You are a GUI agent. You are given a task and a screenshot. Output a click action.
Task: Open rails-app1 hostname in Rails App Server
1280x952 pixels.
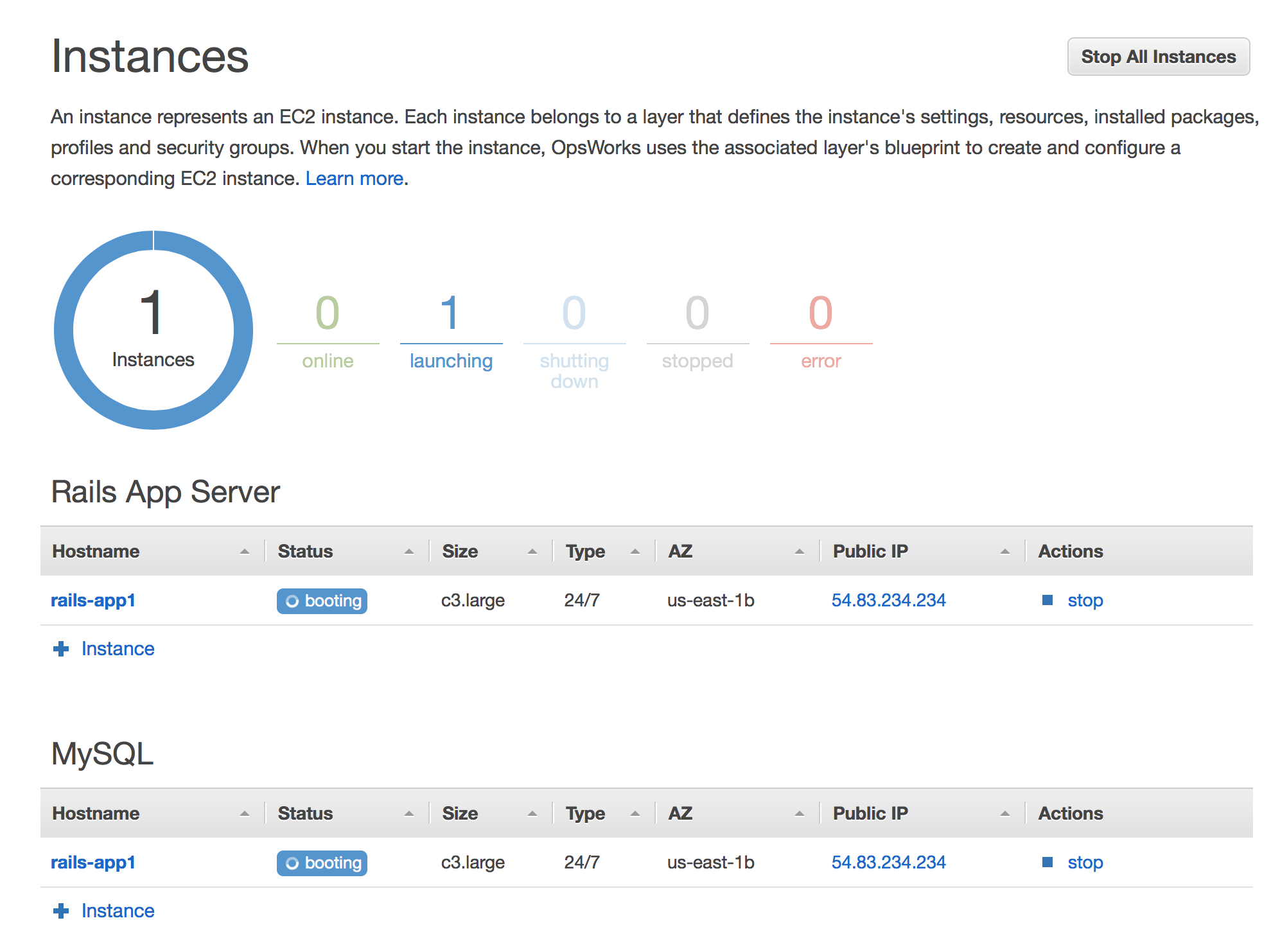[93, 600]
